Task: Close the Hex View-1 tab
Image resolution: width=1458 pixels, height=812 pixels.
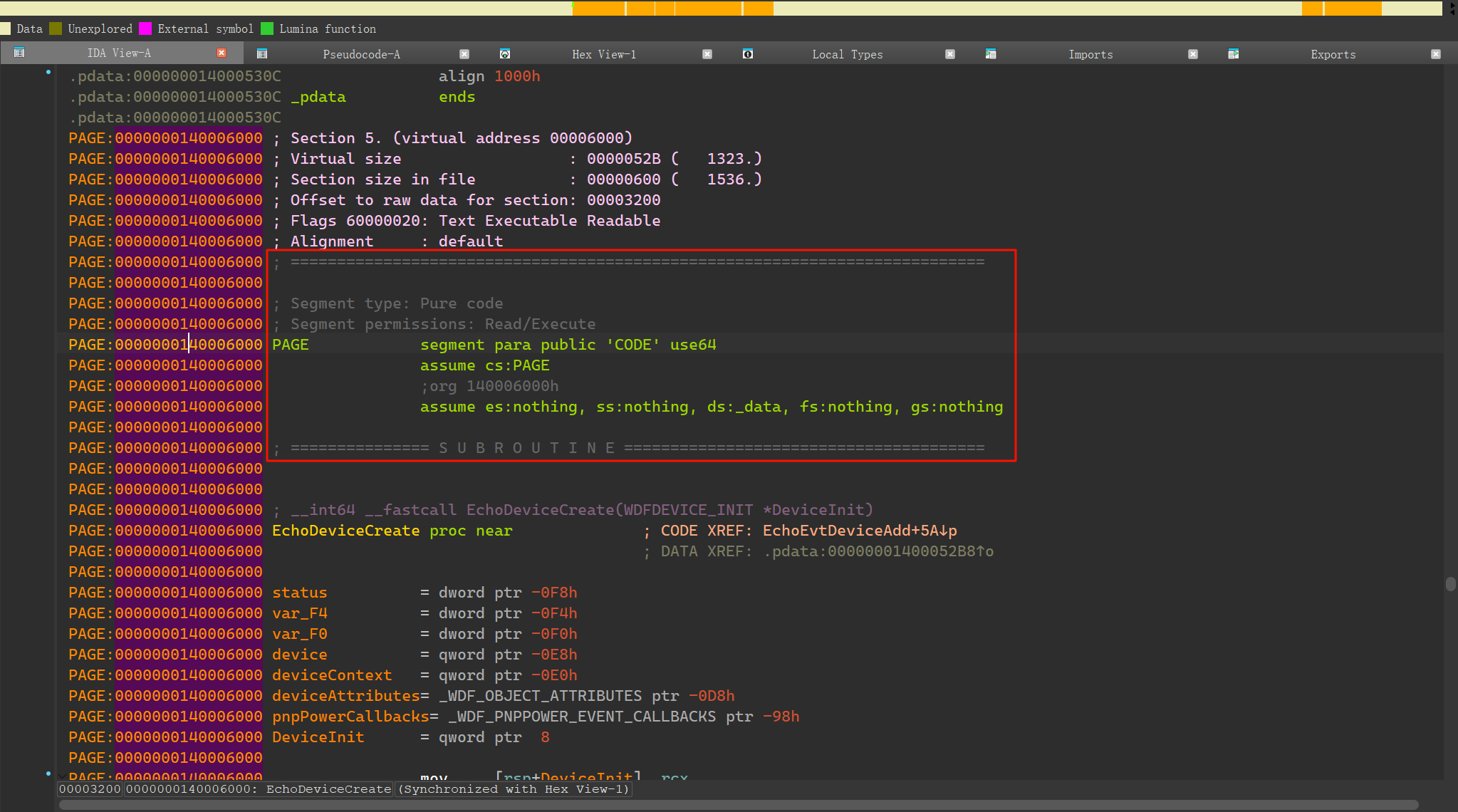Action: tap(707, 54)
